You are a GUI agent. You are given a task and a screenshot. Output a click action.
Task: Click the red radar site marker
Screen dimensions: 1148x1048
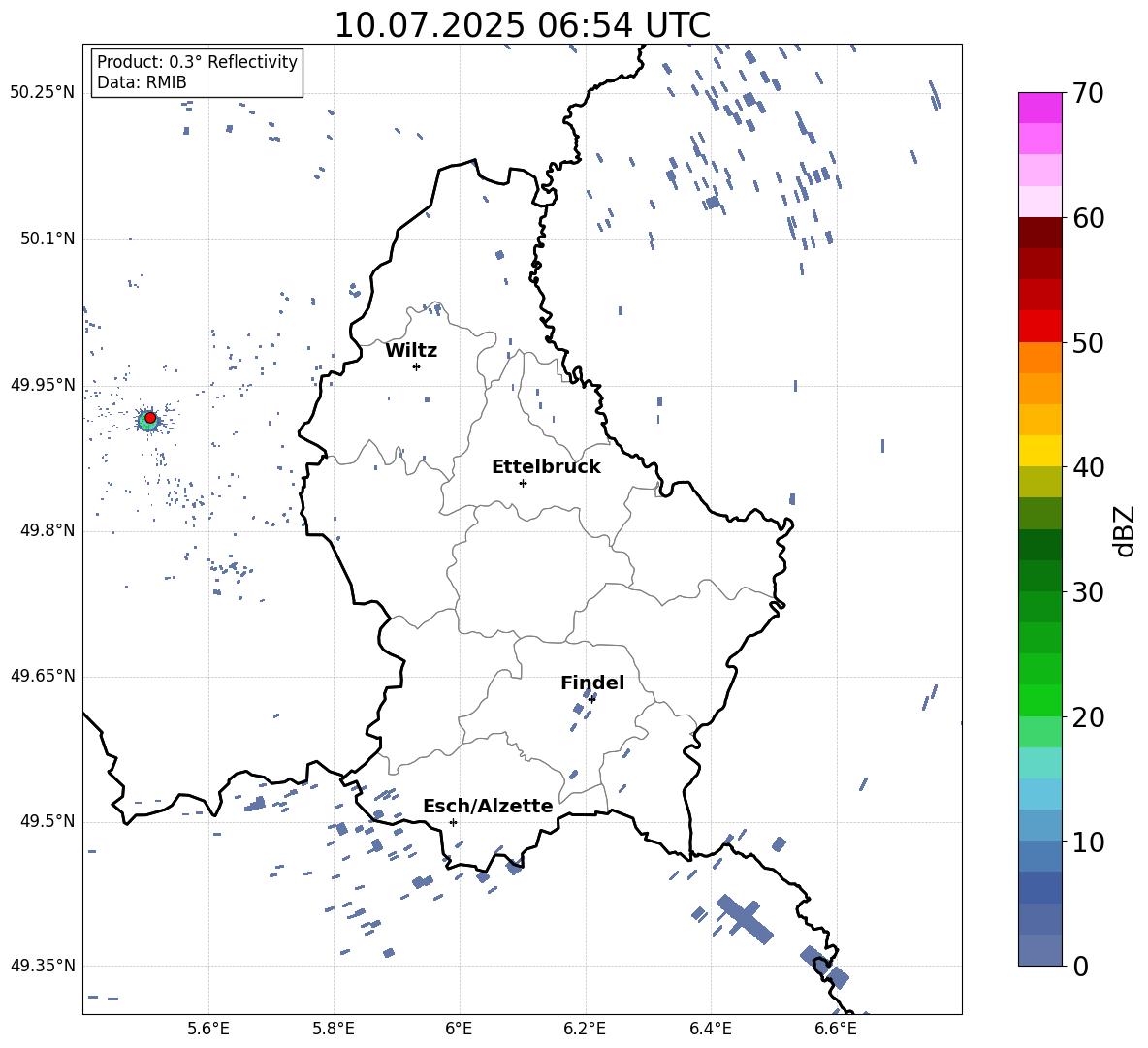[x=150, y=418]
